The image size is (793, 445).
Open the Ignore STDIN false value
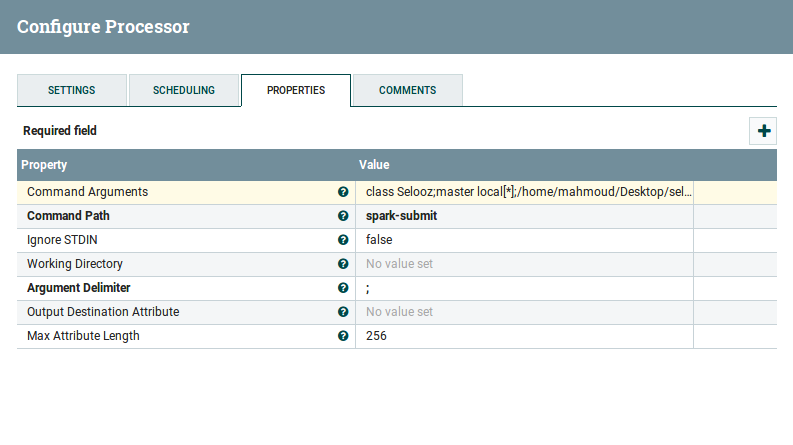[379, 240]
